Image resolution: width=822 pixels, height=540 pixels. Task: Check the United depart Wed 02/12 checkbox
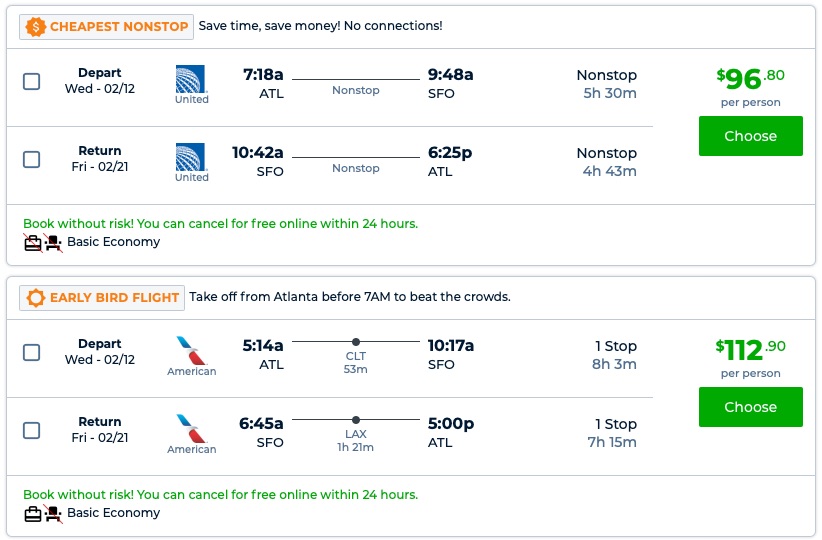click(x=32, y=82)
